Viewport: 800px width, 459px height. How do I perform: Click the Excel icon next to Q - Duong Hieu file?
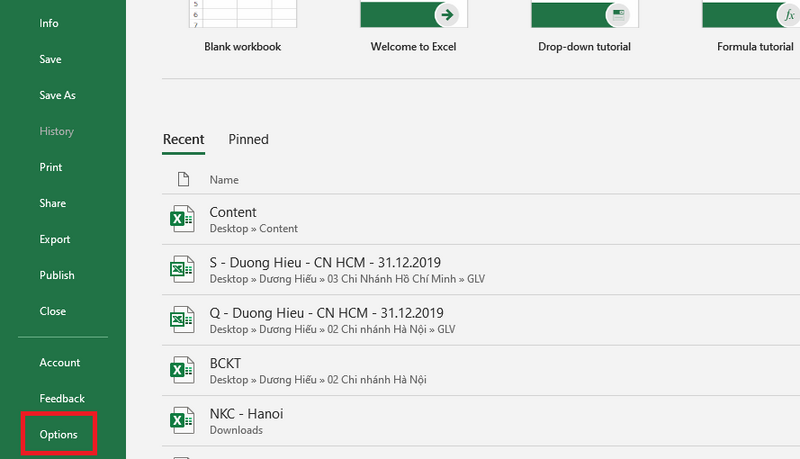182,320
